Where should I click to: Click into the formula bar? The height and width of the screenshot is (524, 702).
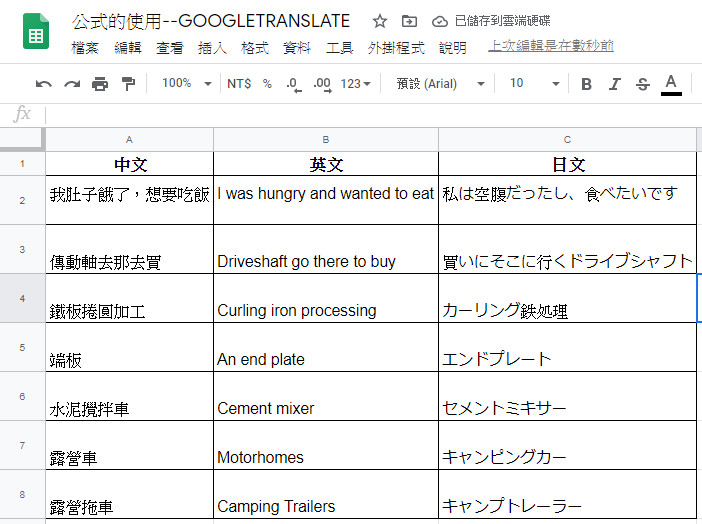click(372, 115)
